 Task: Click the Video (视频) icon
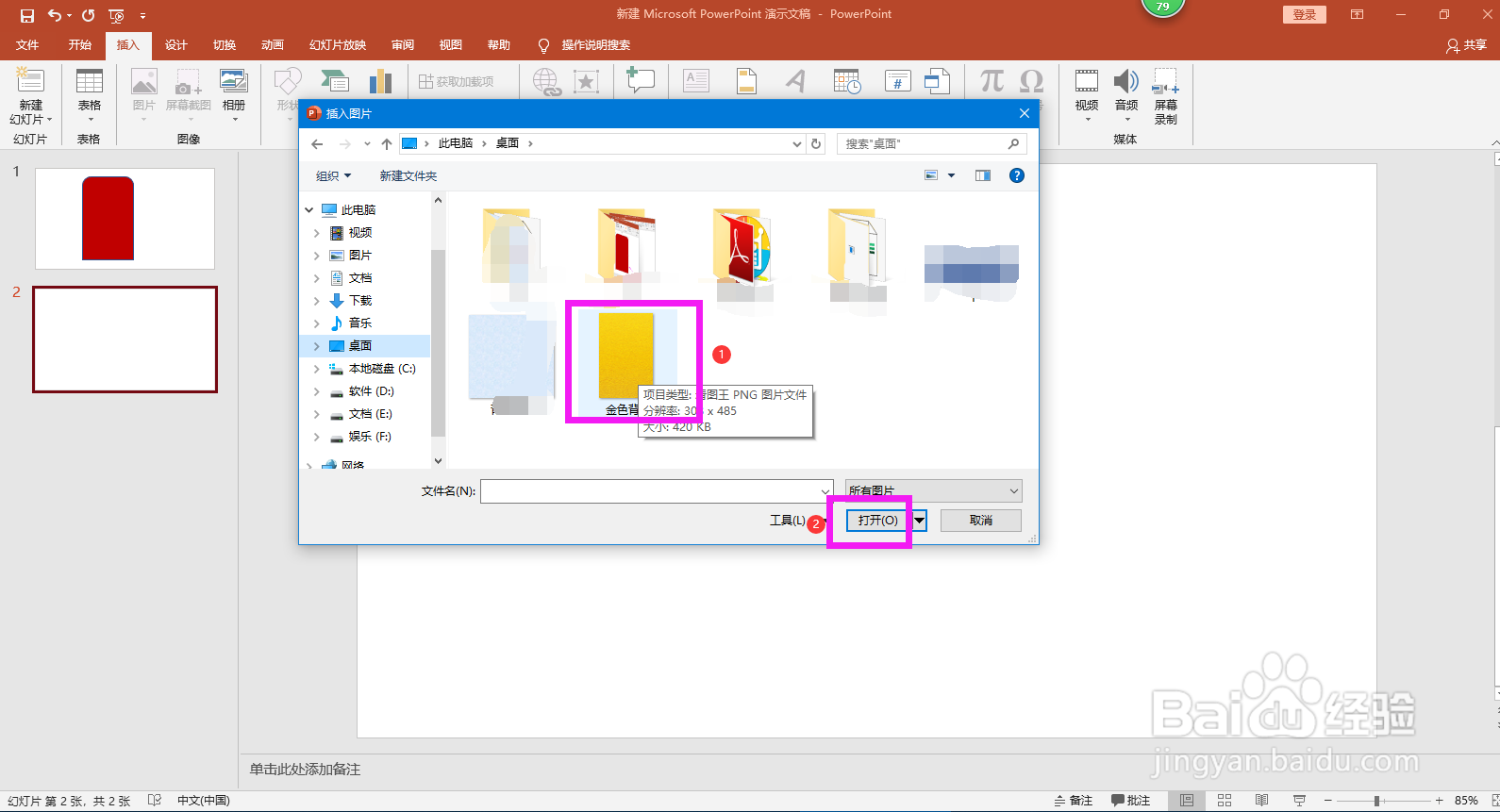pyautogui.click(x=1087, y=81)
